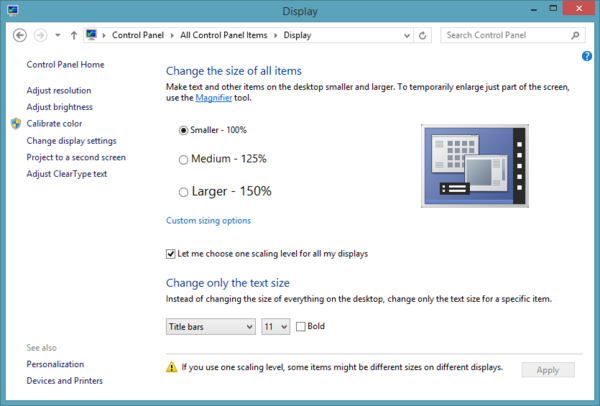
Task: Expand the chevron after Control Panel breadcrumb
Action: pos(172,35)
